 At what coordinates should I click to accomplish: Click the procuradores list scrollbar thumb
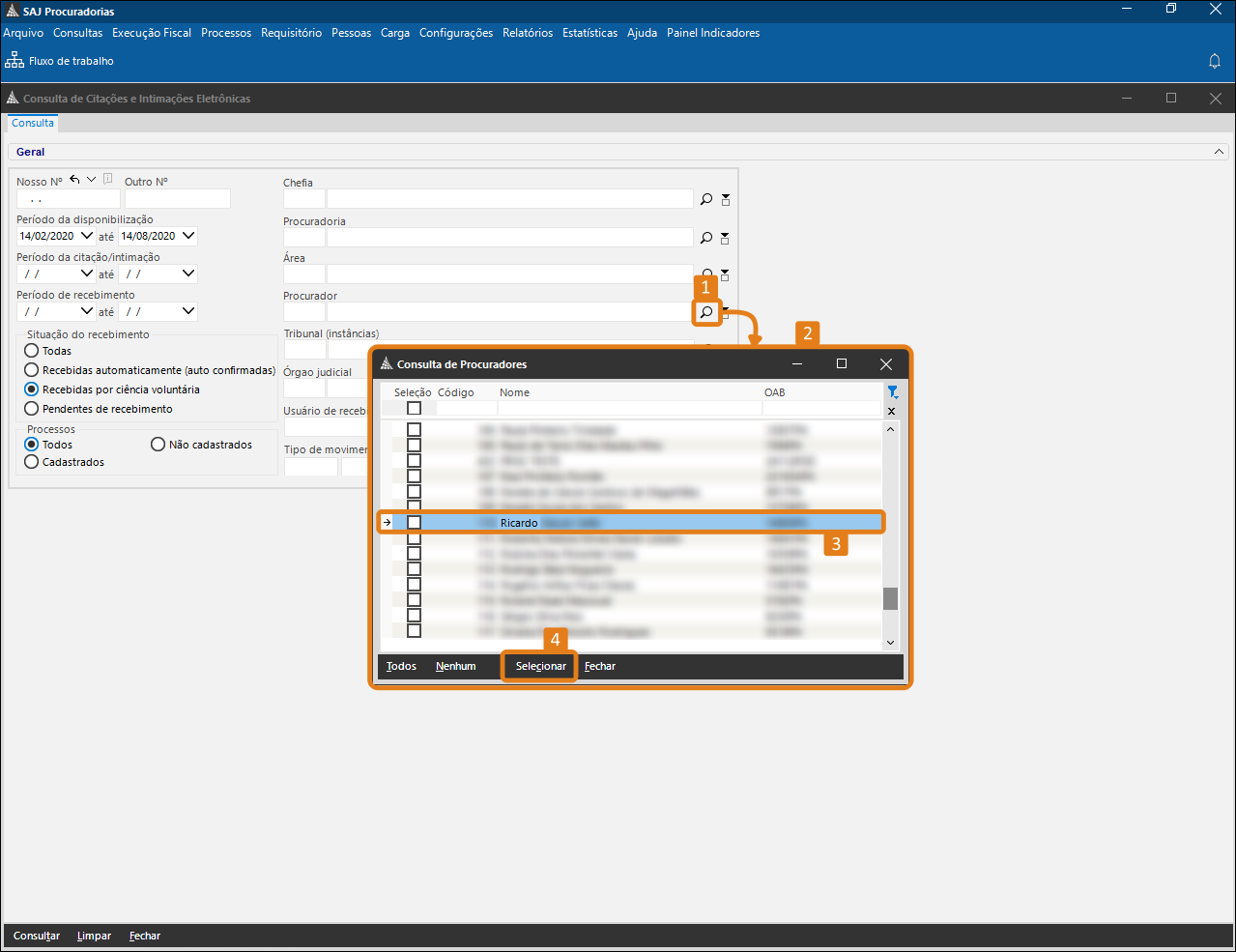[890, 598]
